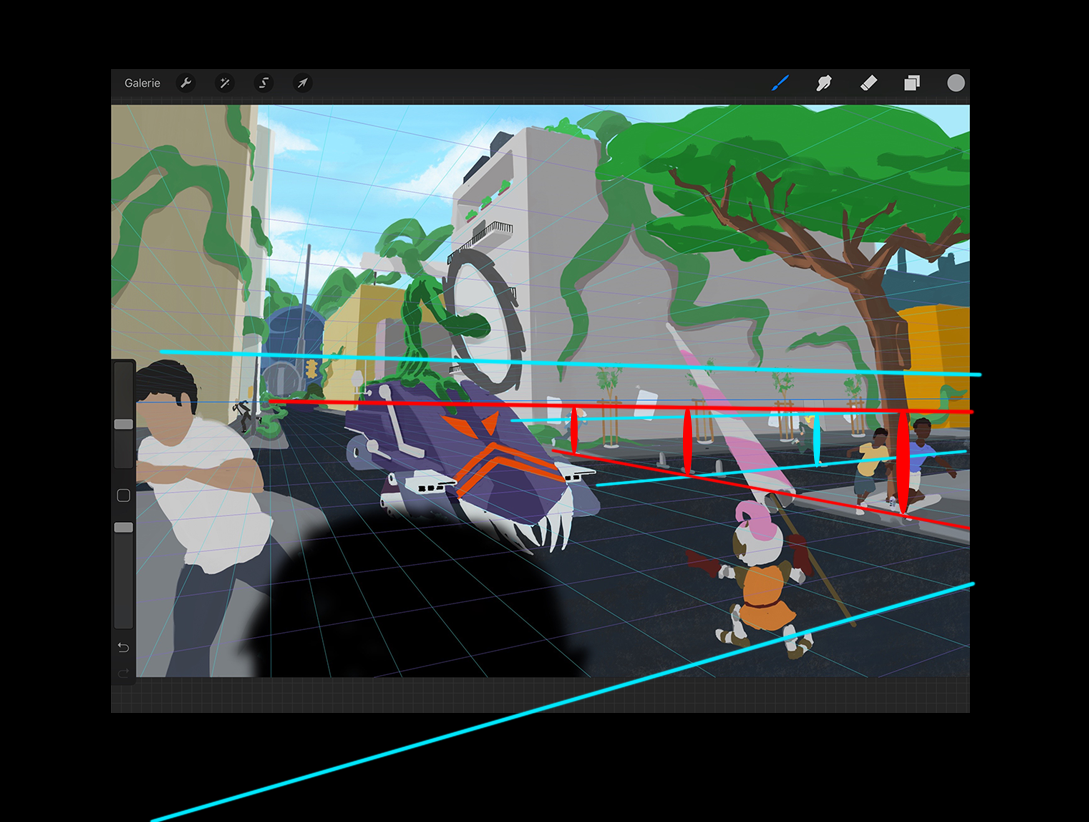Select the Smudge tool
The image size is (1089, 822).
824,83
